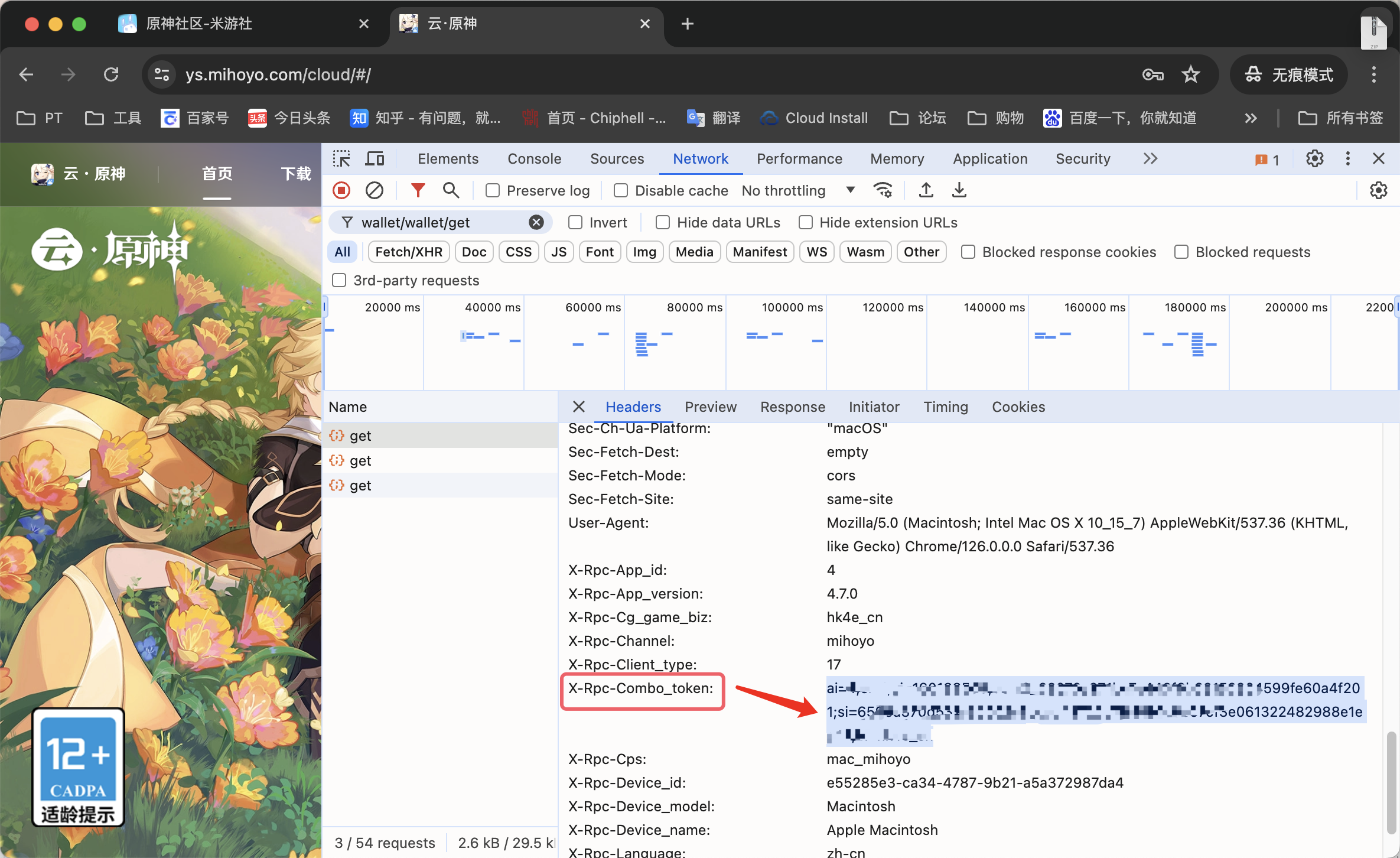
Task: Open the network search magnifier
Action: tap(451, 190)
